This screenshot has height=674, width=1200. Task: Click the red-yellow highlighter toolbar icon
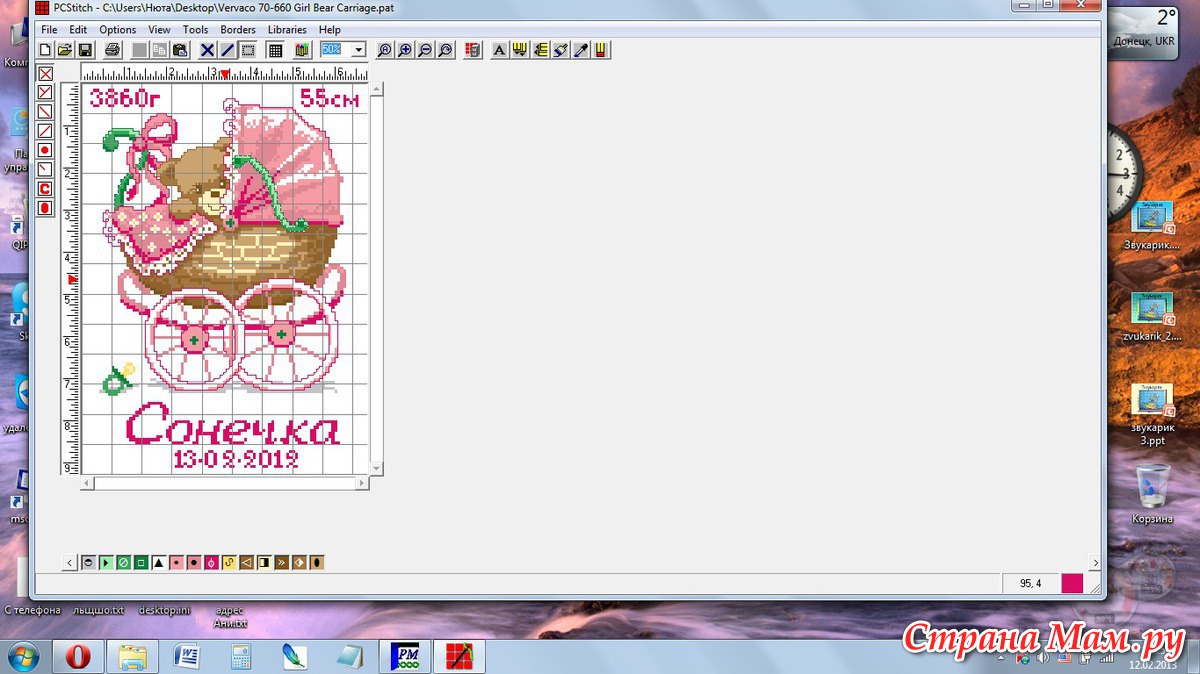coord(601,50)
